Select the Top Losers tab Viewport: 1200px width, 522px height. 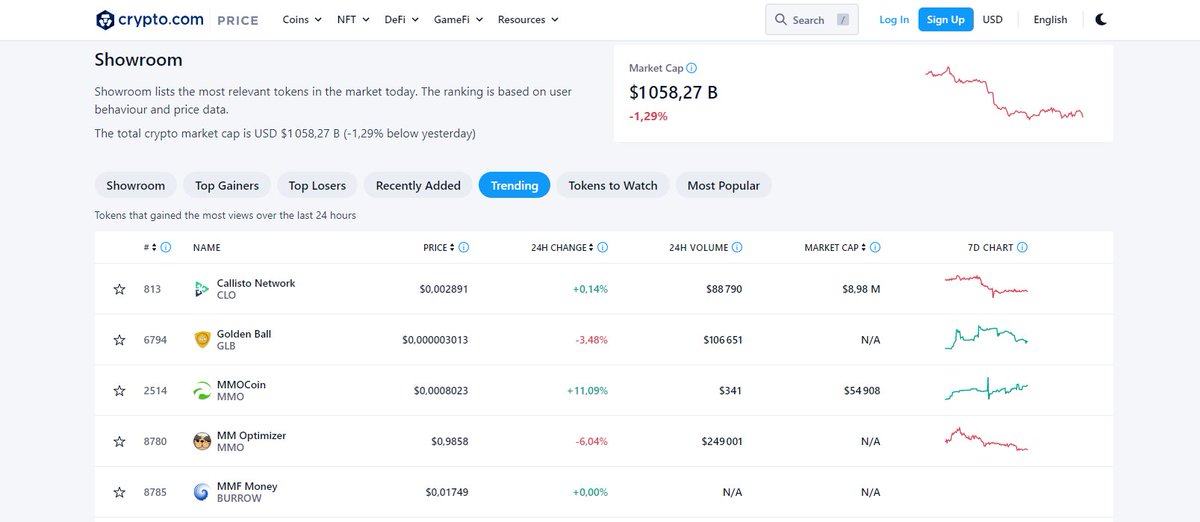pos(317,185)
